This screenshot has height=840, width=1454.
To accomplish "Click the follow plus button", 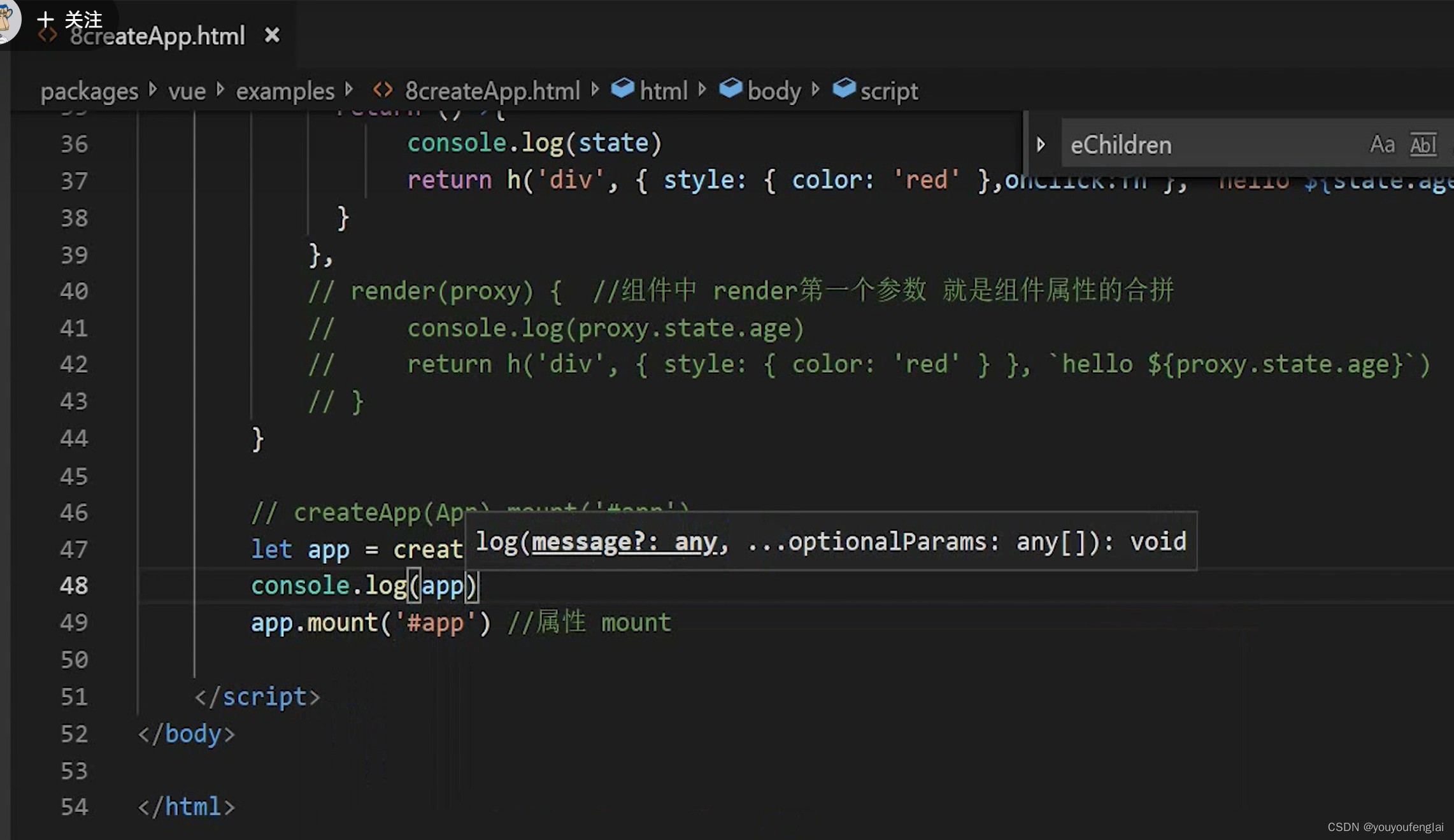I will (x=45, y=20).
